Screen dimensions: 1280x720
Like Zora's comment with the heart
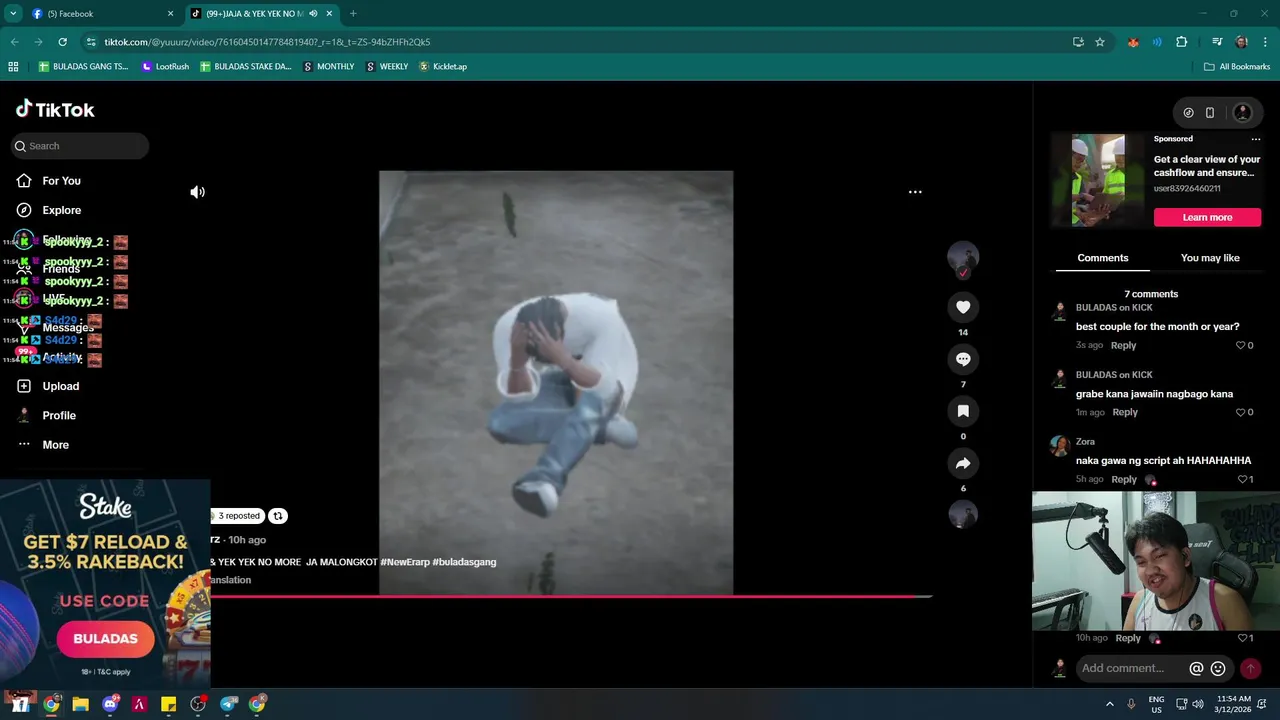pyautogui.click(x=1241, y=479)
